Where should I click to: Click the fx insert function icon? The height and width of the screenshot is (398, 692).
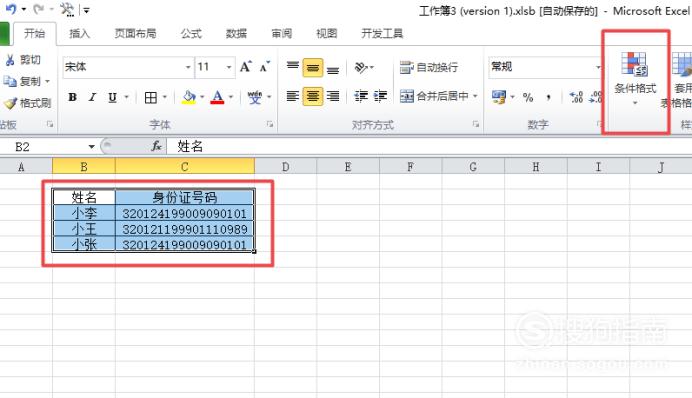pyautogui.click(x=156, y=146)
